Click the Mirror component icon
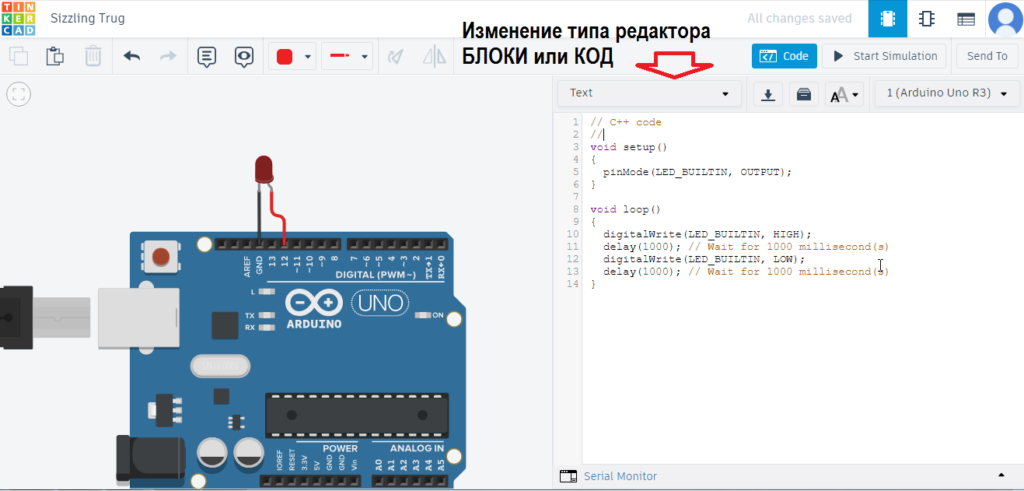Screen dimensions: 1024x491 (434, 57)
